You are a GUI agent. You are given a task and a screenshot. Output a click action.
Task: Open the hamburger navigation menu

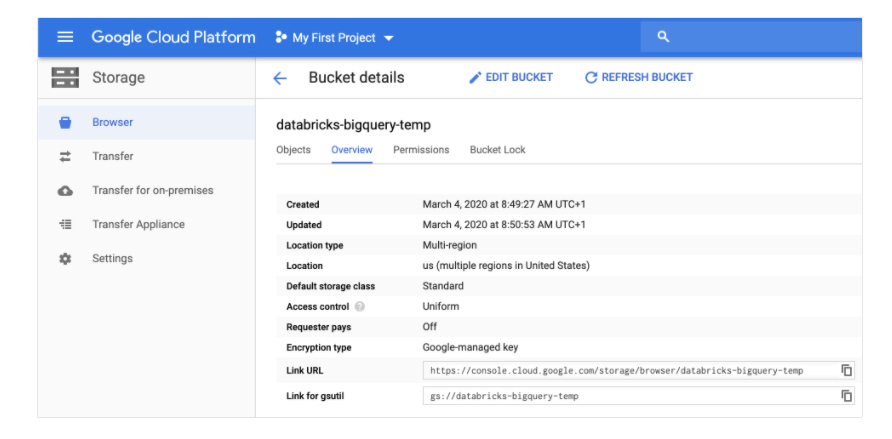click(65, 38)
